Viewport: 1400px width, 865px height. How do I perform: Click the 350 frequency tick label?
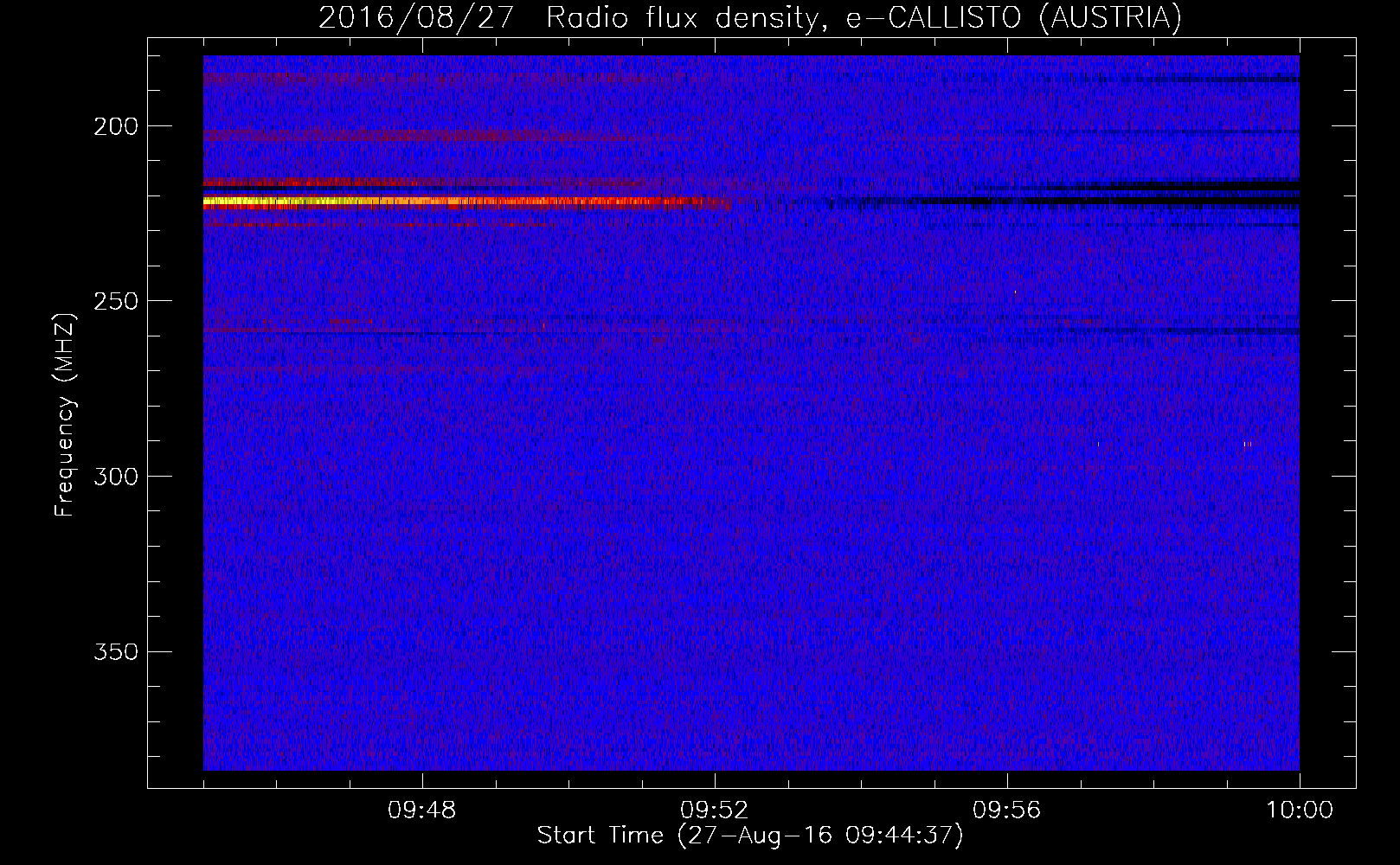[x=116, y=652]
